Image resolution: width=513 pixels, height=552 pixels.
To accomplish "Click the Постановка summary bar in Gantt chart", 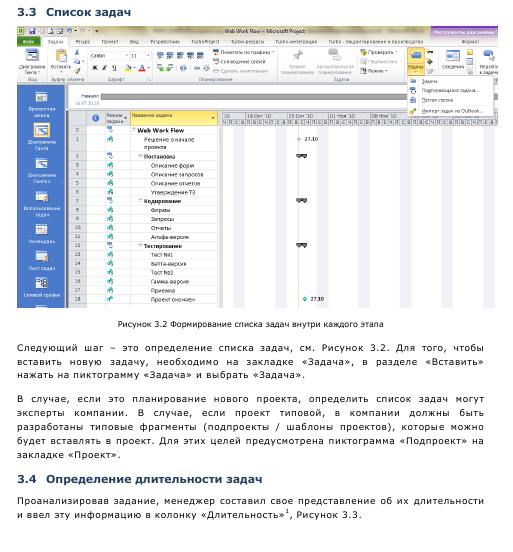I will [x=301, y=156].
